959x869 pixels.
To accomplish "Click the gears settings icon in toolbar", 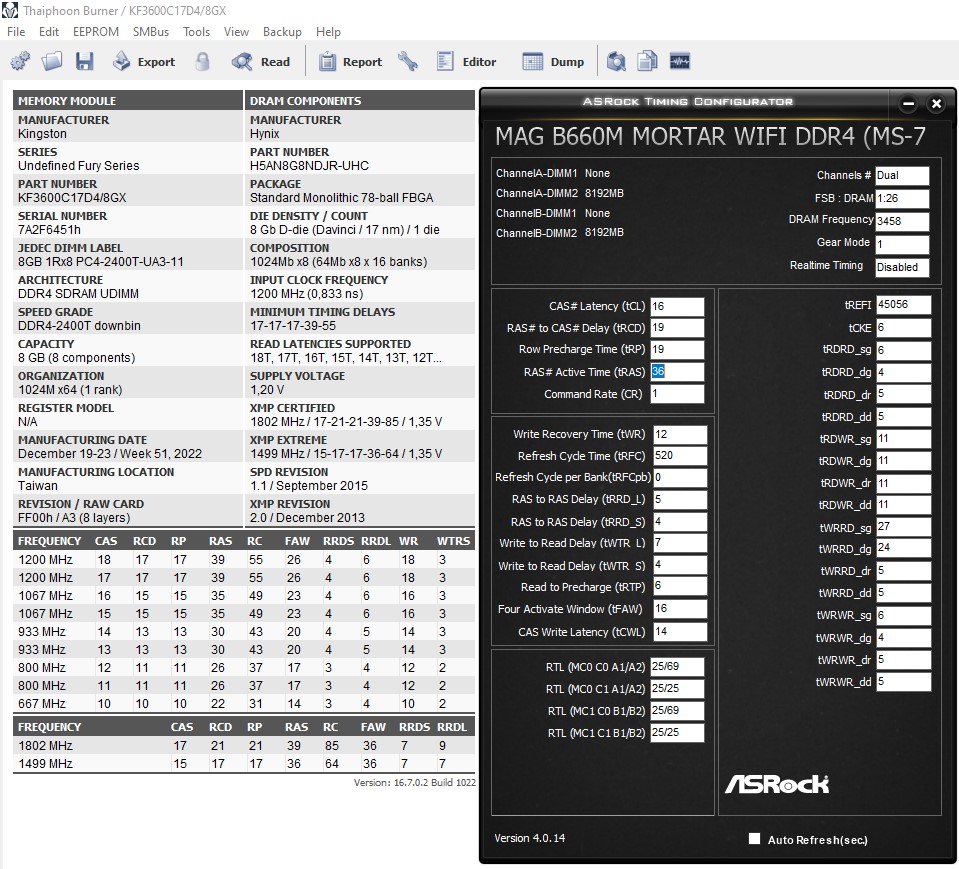I will point(20,61).
